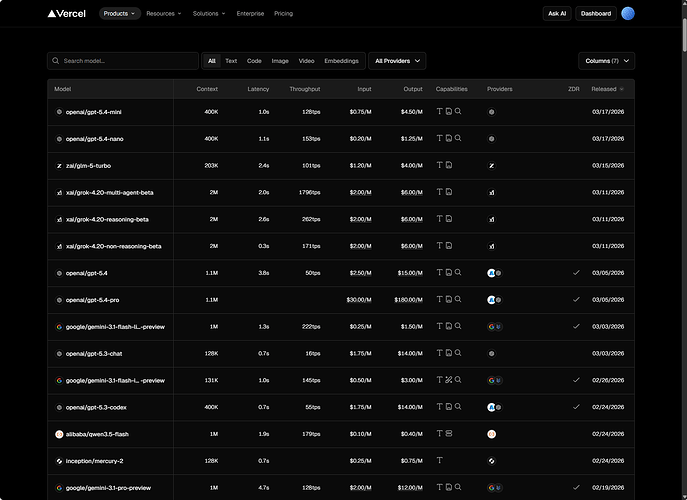Click provider icon for grok-4.20-reasoning-beta

[492, 220]
